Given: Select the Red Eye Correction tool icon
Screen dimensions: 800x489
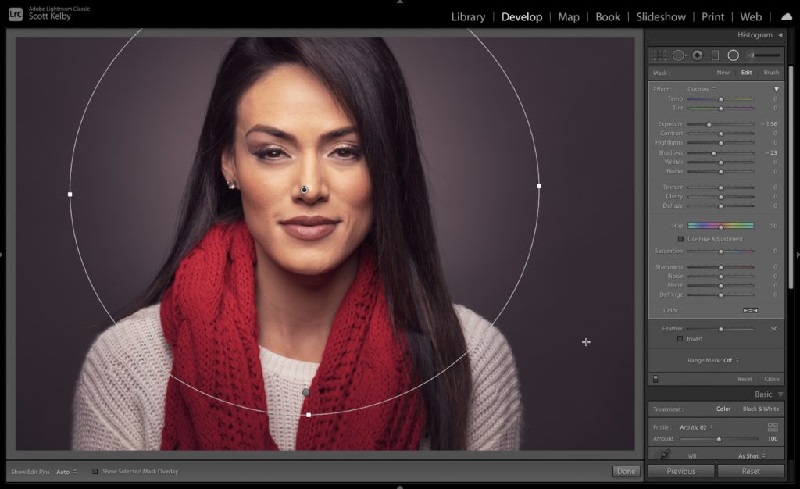Looking at the screenshot, I should pyautogui.click(x=697, y=55).
